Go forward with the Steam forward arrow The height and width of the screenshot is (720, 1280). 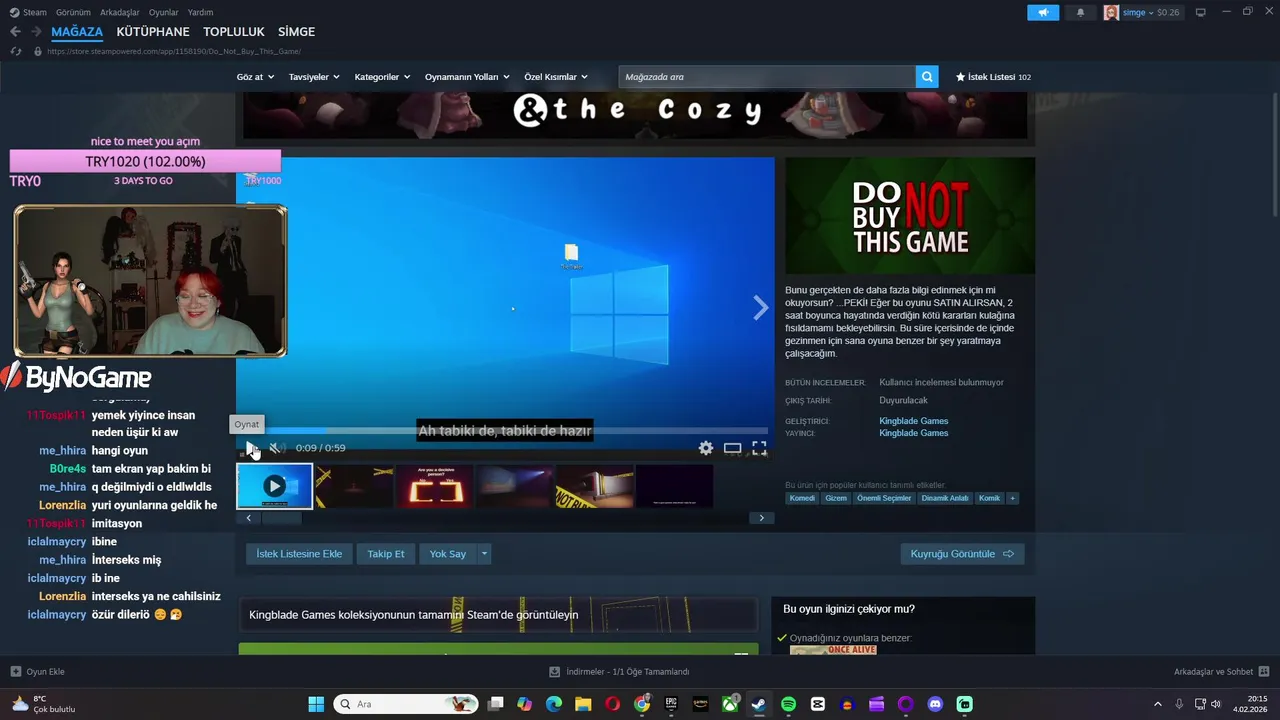36,32
